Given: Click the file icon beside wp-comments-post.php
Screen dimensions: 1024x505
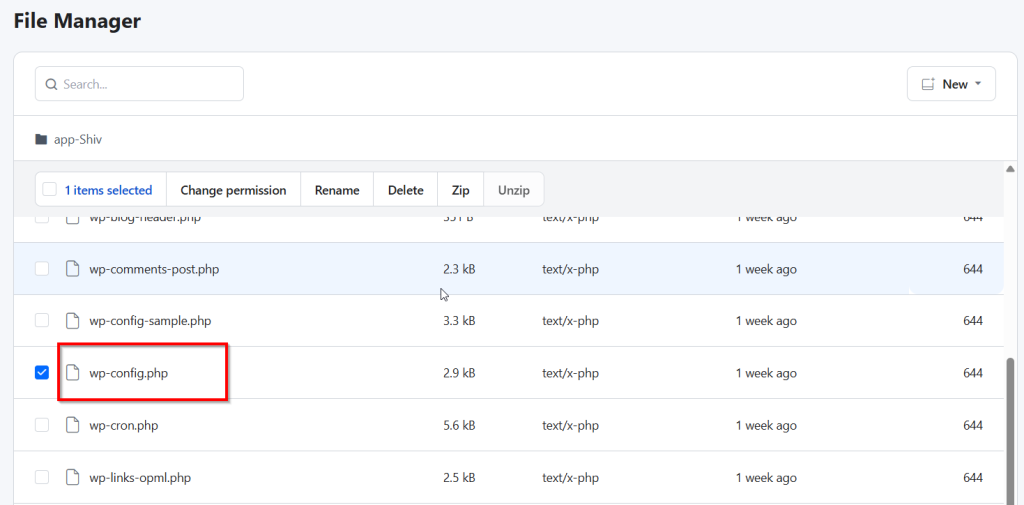Looking at the screenshot, I should 72,269.
